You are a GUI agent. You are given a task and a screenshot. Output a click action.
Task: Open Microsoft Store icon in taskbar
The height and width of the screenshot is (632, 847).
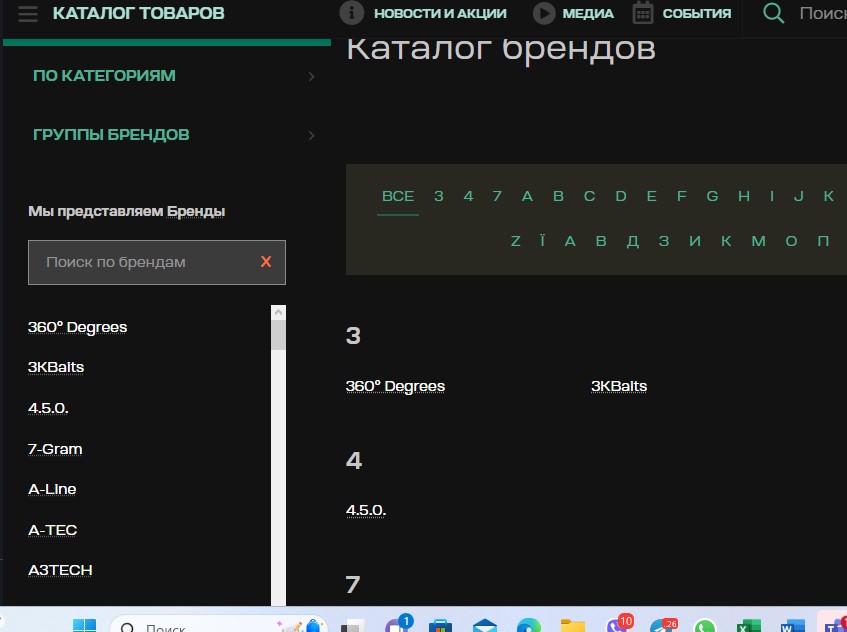click(440, 626)
